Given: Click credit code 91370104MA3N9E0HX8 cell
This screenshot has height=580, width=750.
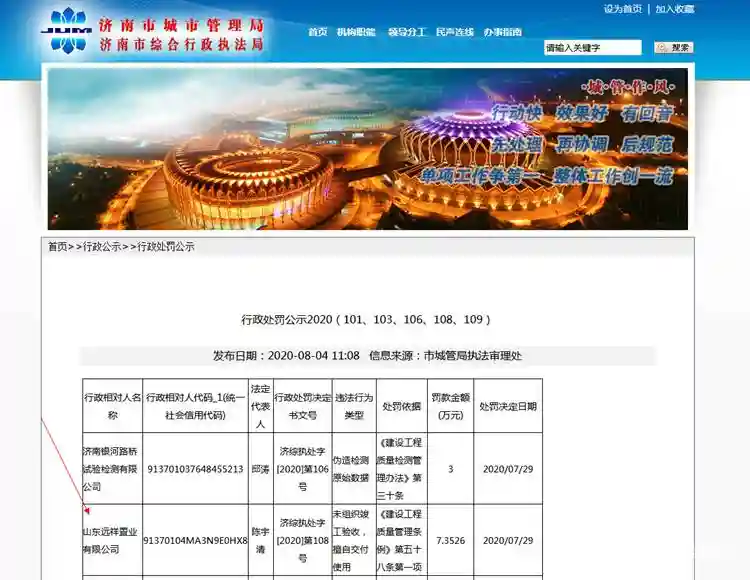Looking at the screenshot, I should point(195,540).
